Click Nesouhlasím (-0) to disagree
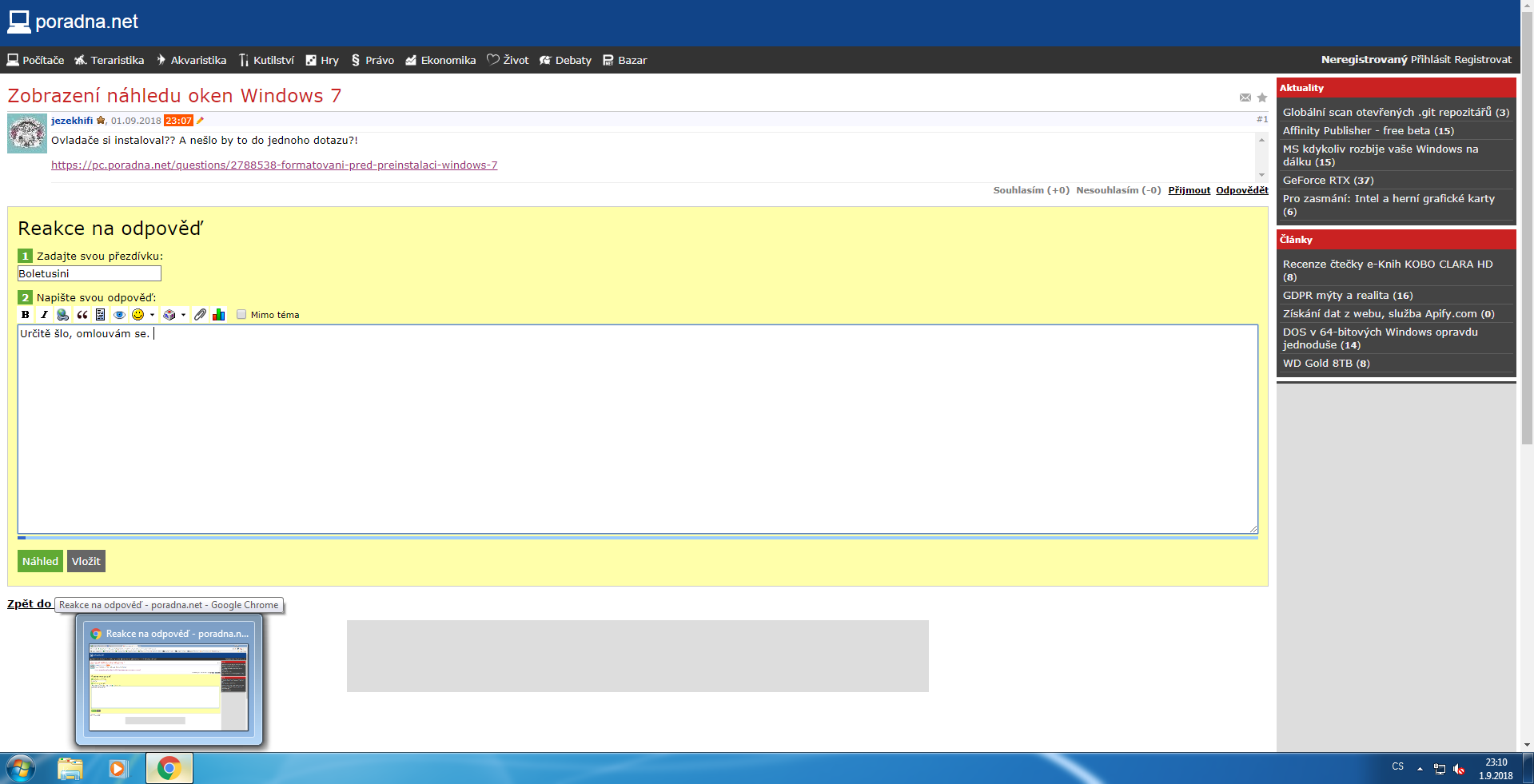This screenshot has height=784, width=1534. (x=1118, y=190)
